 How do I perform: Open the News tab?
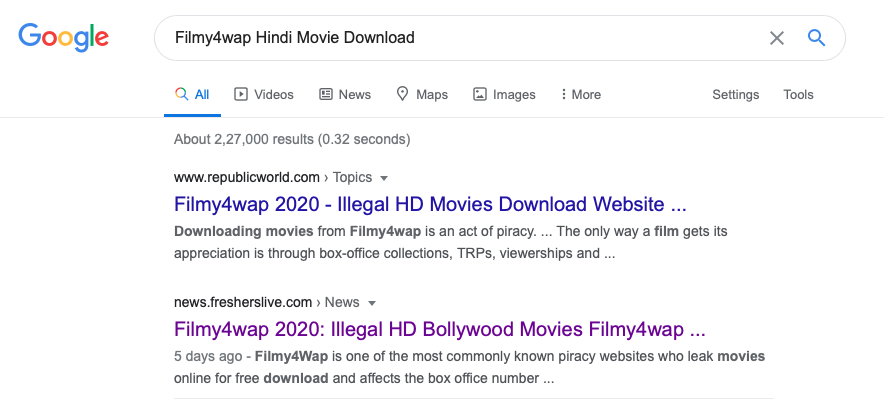click(x=345, y=94)
